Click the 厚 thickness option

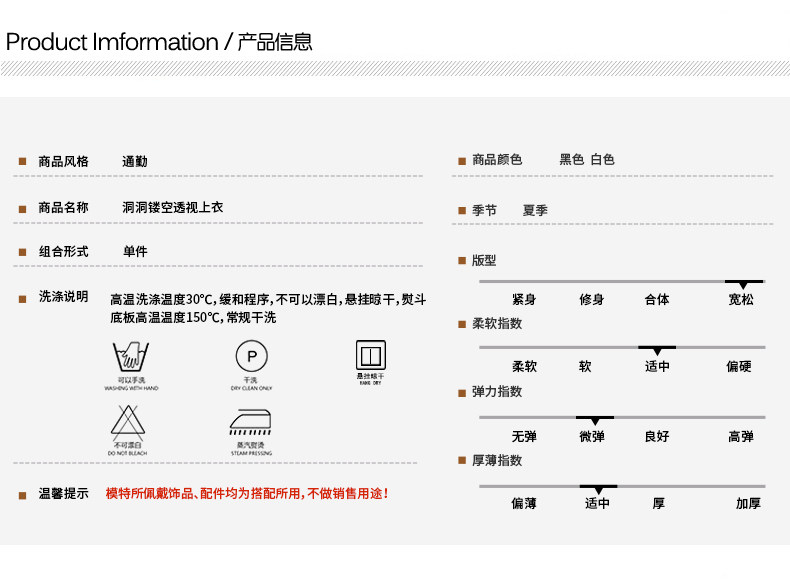click(659, 503)
